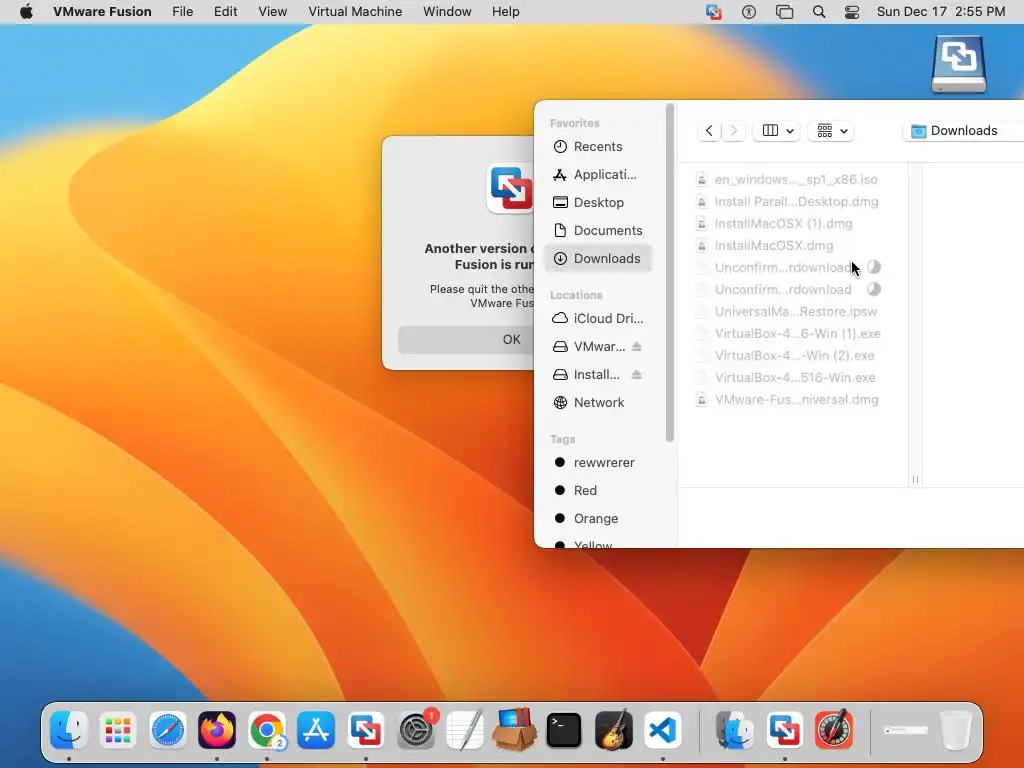
Task: Open the Window menu
Action: (447, 12)
